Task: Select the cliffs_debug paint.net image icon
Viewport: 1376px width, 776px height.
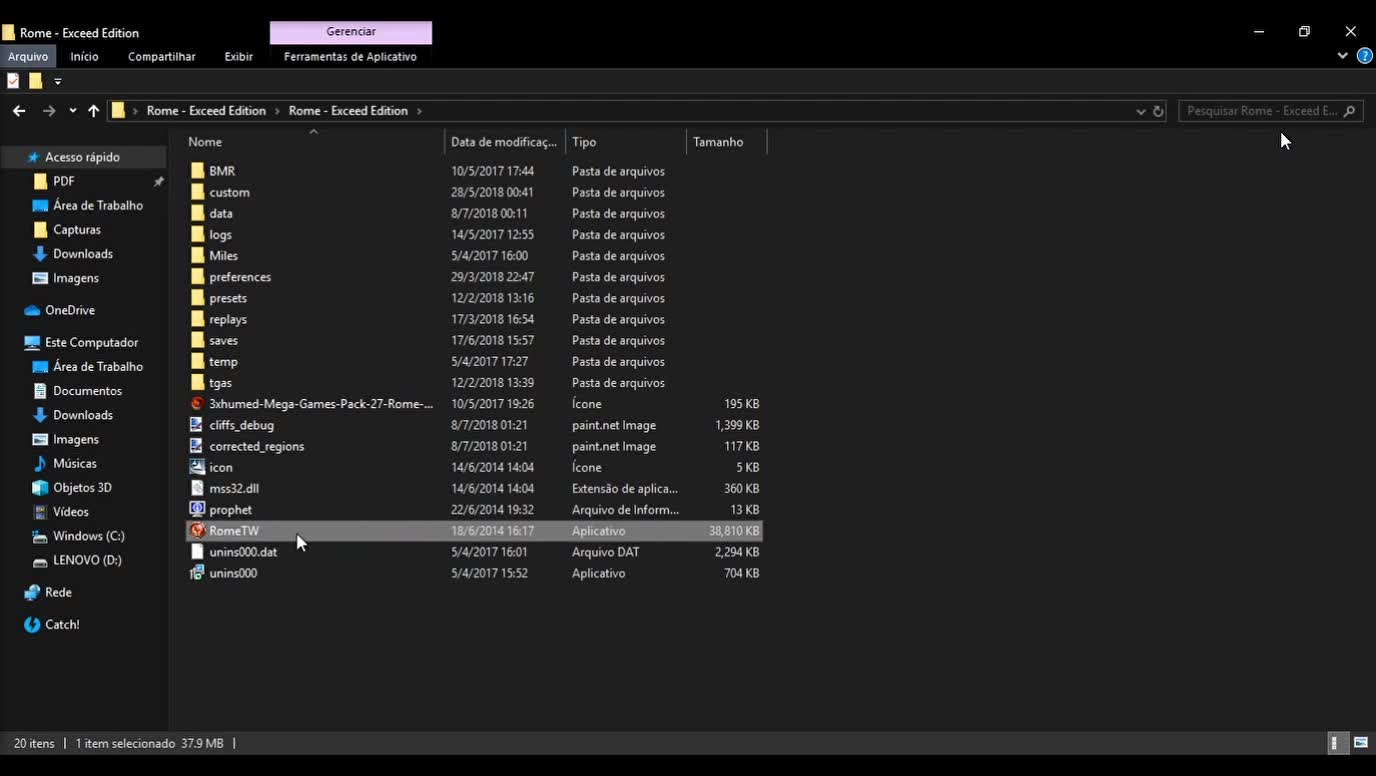Action: click(196, 425)
